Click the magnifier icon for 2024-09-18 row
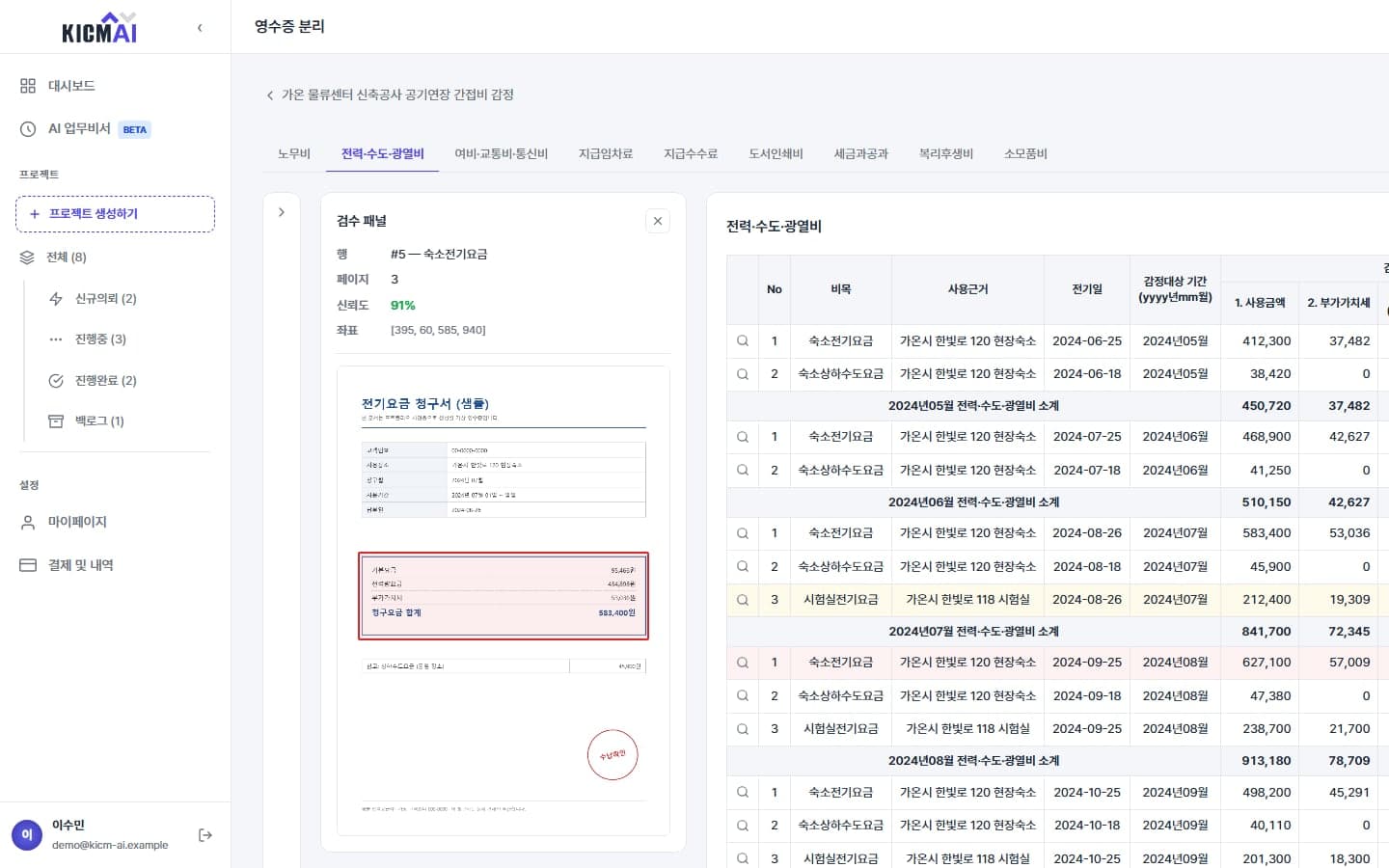This screenshot has height=868, width=1389. click(x=743, y=695)
